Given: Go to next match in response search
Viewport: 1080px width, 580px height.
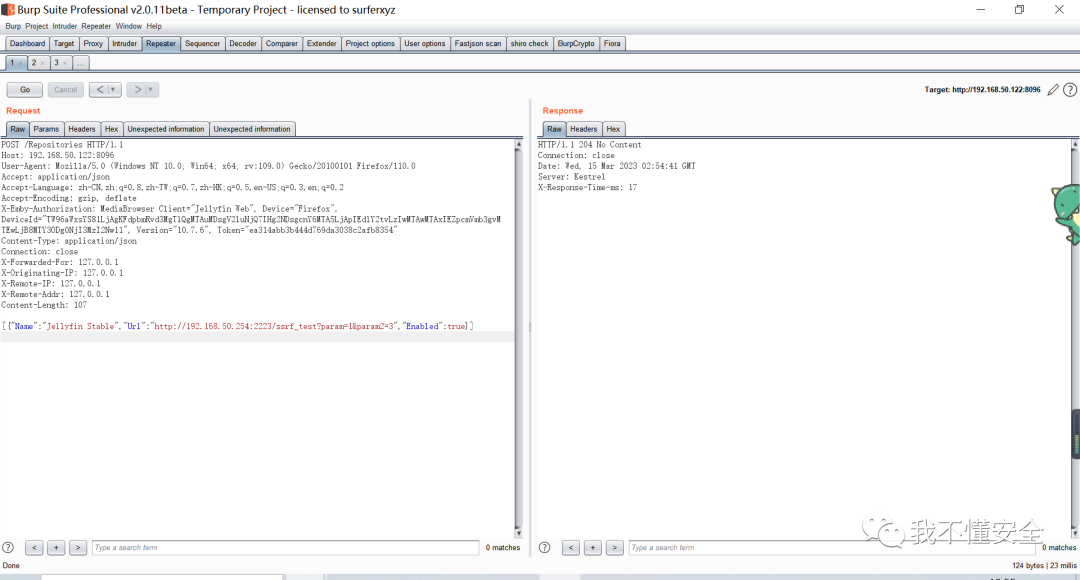Looking at the screenshot, I should [x=614, y=548].
